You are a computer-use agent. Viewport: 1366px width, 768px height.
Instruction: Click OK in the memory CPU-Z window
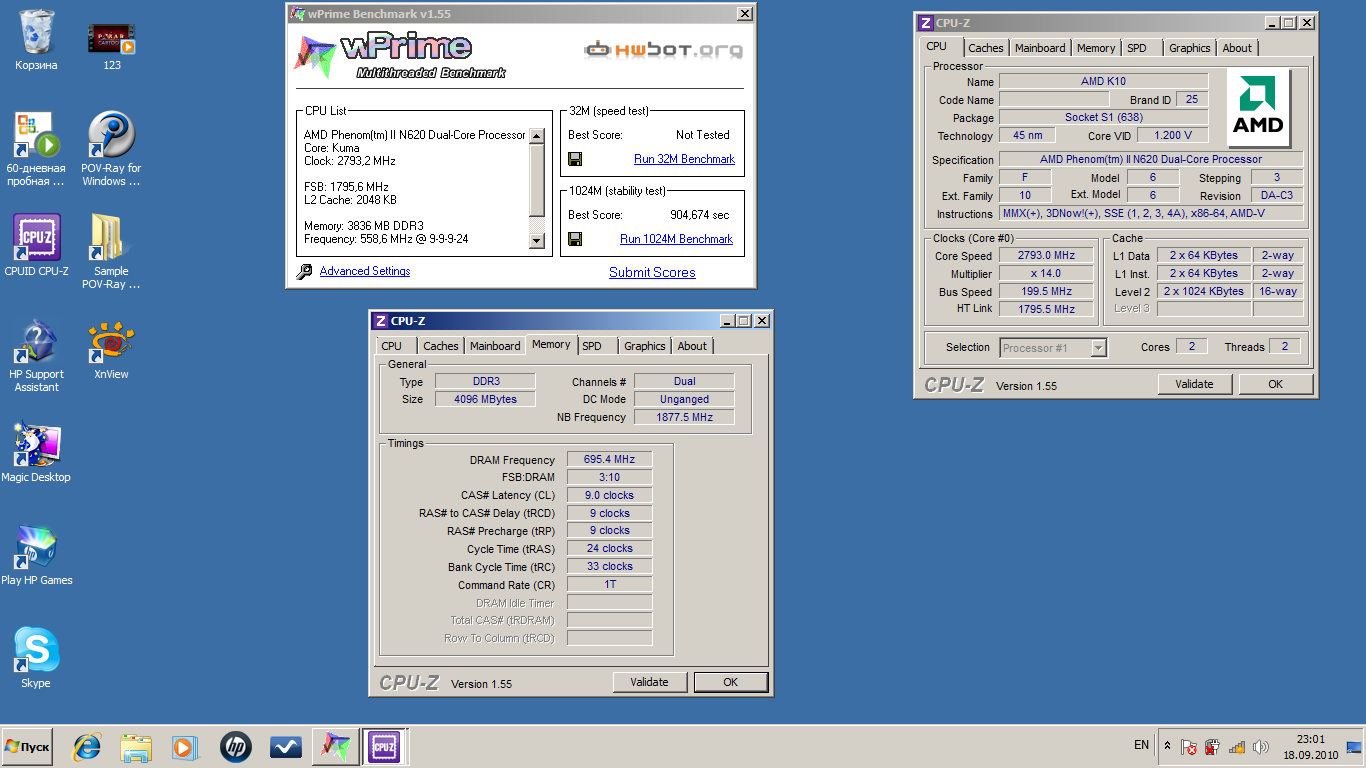(730, 682)
